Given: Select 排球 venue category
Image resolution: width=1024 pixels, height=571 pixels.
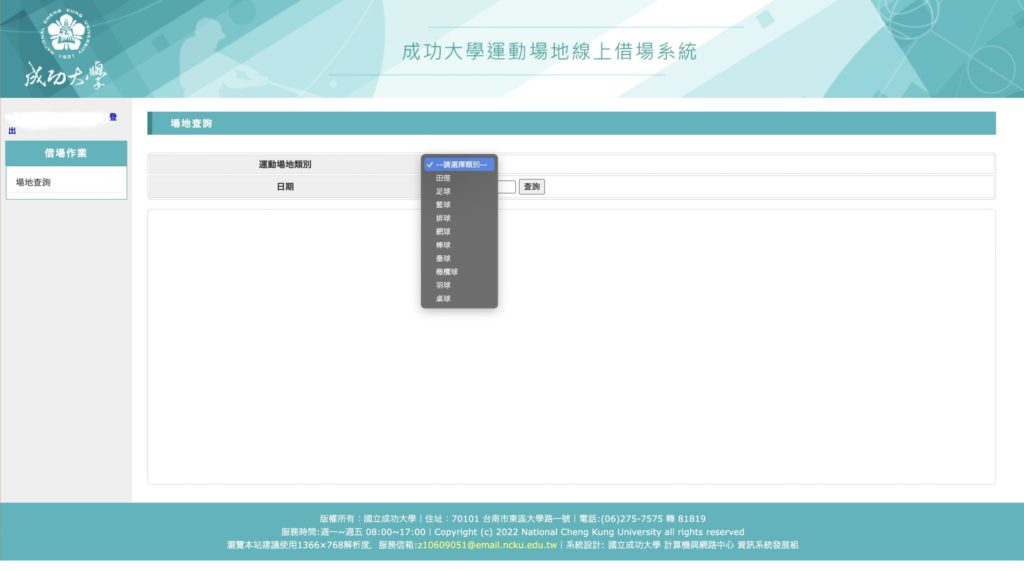Looking at the screenshot, I should 443,218.
